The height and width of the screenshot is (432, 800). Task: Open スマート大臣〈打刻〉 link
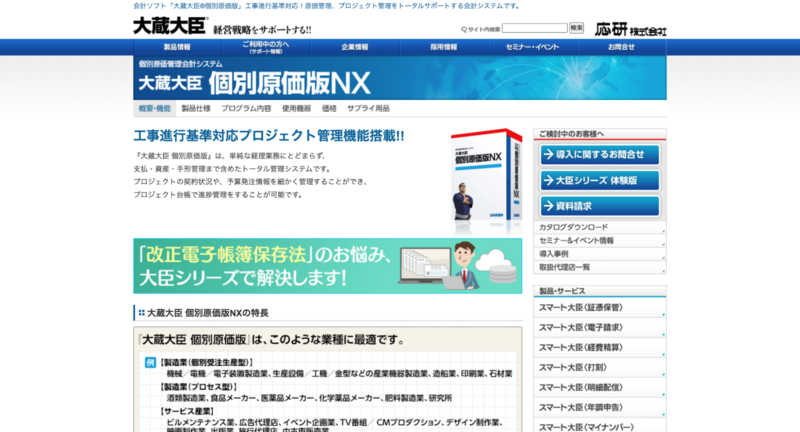tap(599, 367)
